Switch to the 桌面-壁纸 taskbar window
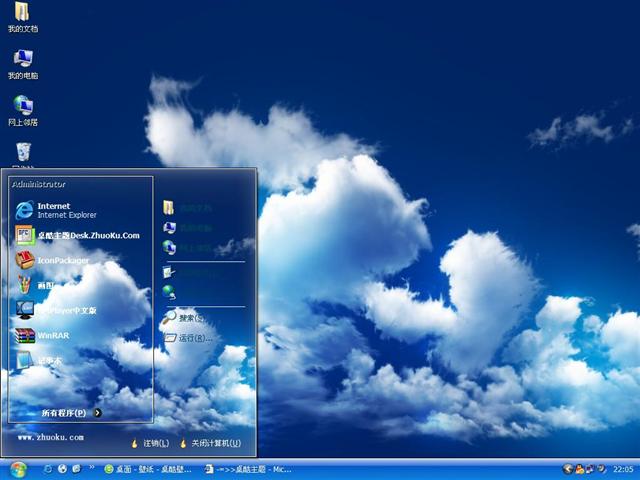640x480 pixels. [x=150, y=468]
